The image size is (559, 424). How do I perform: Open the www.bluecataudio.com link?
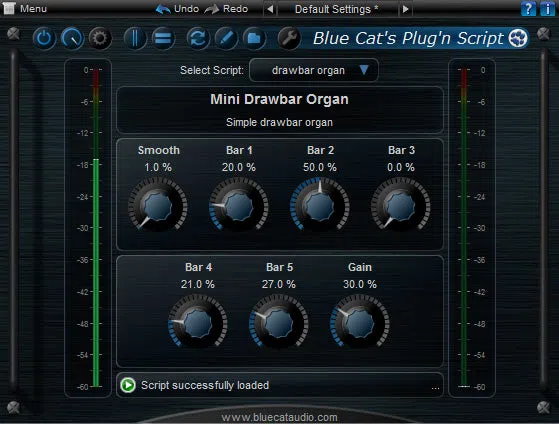(280, 417)
